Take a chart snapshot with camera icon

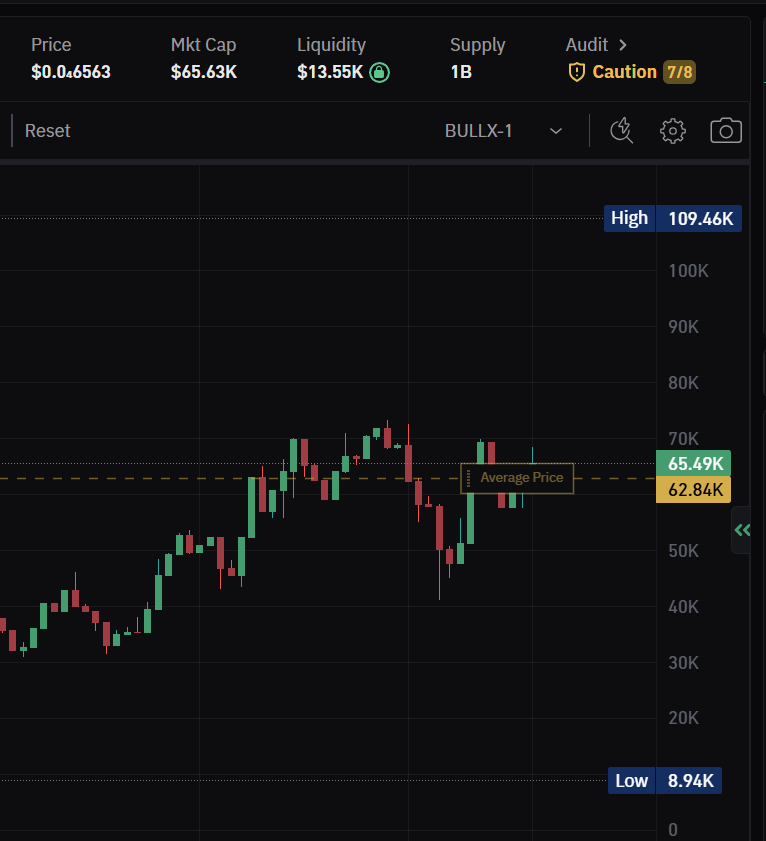click(x=726, y=131)
